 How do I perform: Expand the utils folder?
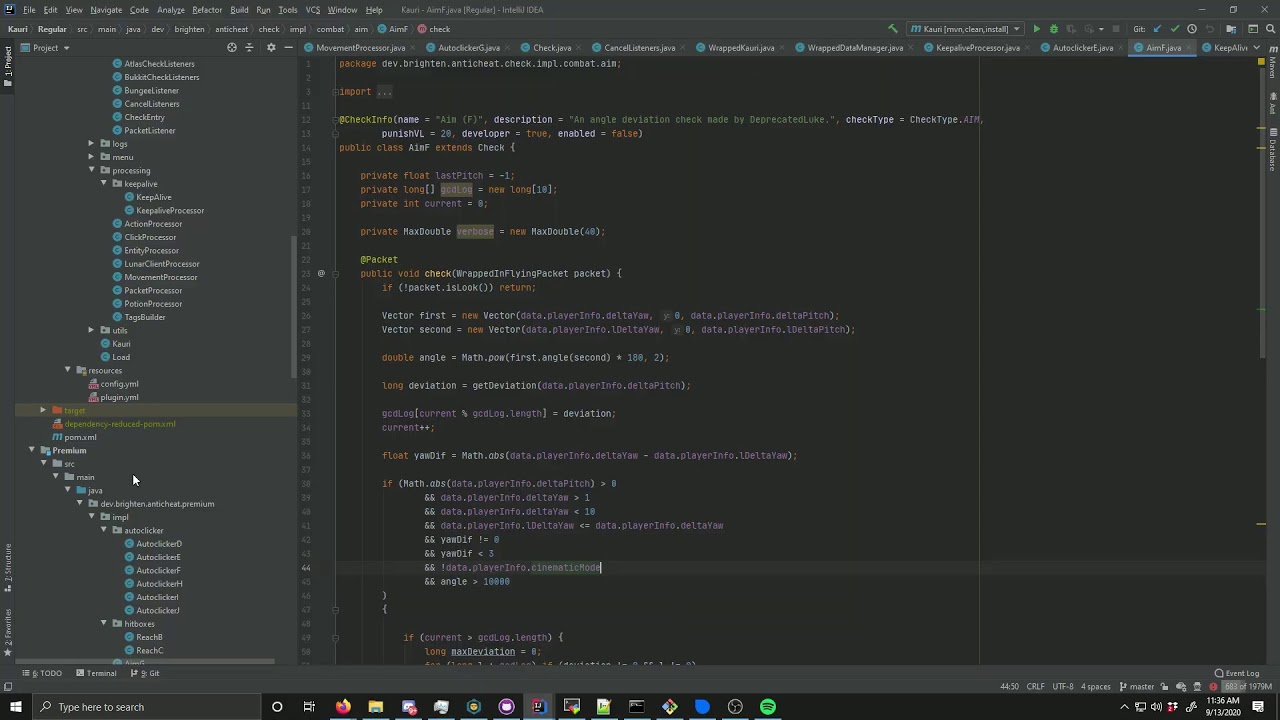[91, 330]
